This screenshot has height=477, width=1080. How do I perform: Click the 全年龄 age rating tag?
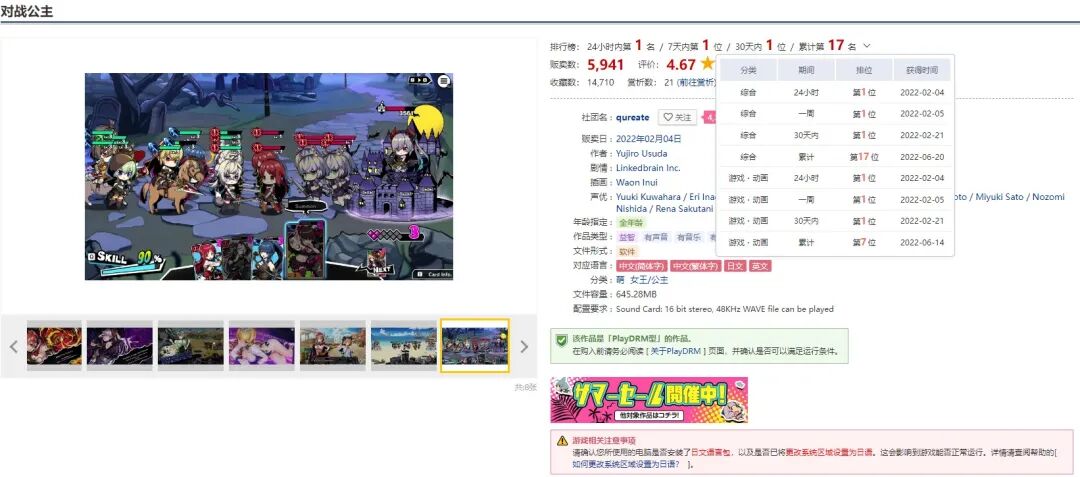pyautogui.click(x=630, y=223)
